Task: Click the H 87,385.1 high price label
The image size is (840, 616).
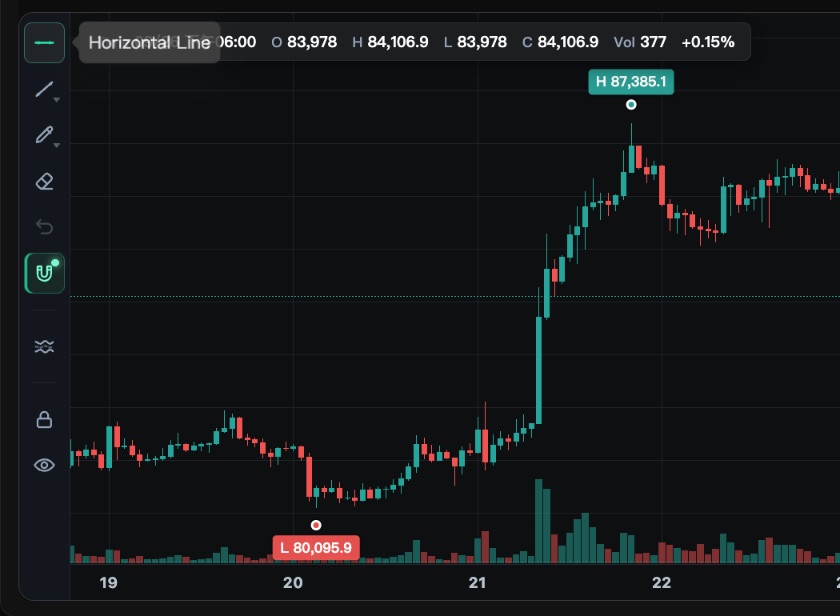Action: click(x=631, y=82)
